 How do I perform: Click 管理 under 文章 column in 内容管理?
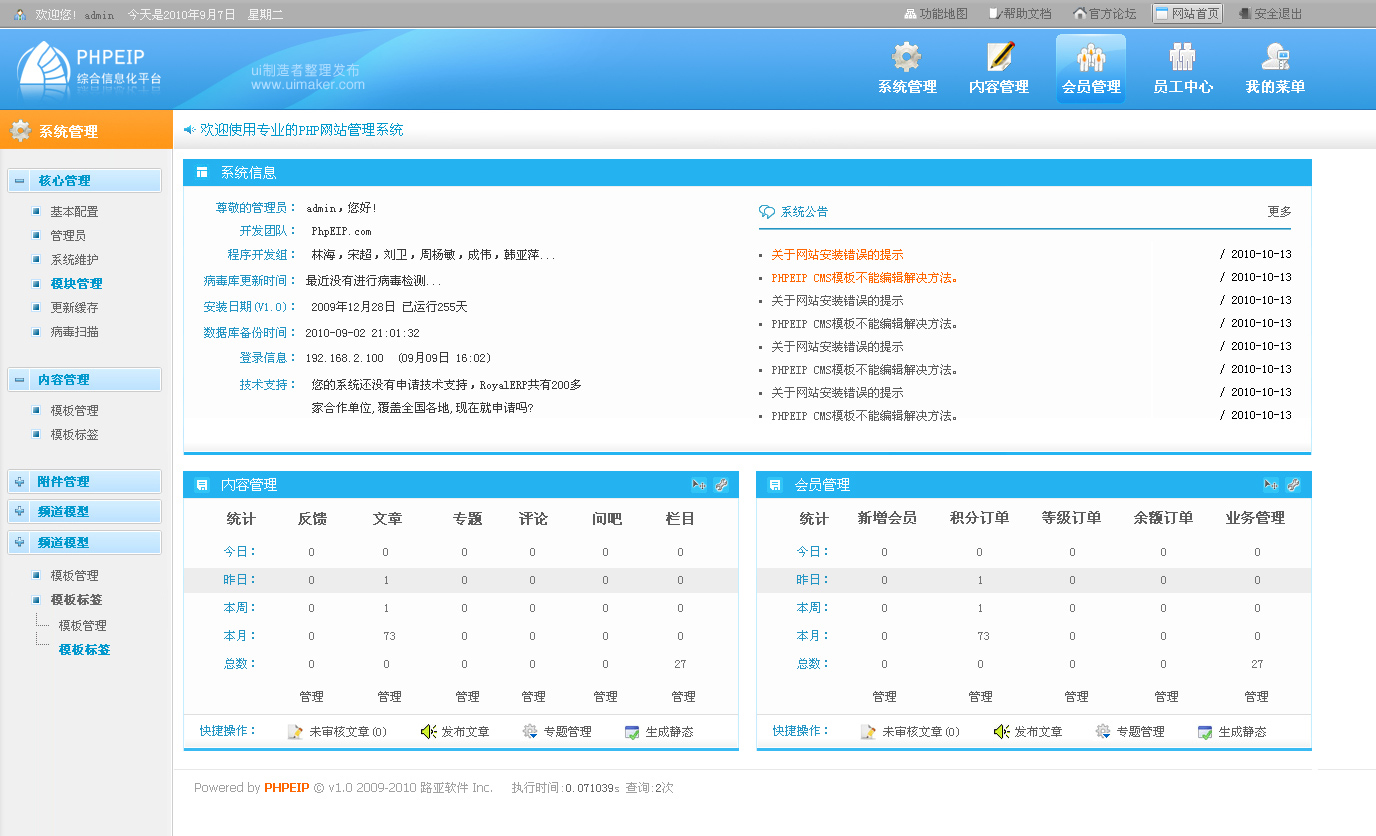coord(389,697)
